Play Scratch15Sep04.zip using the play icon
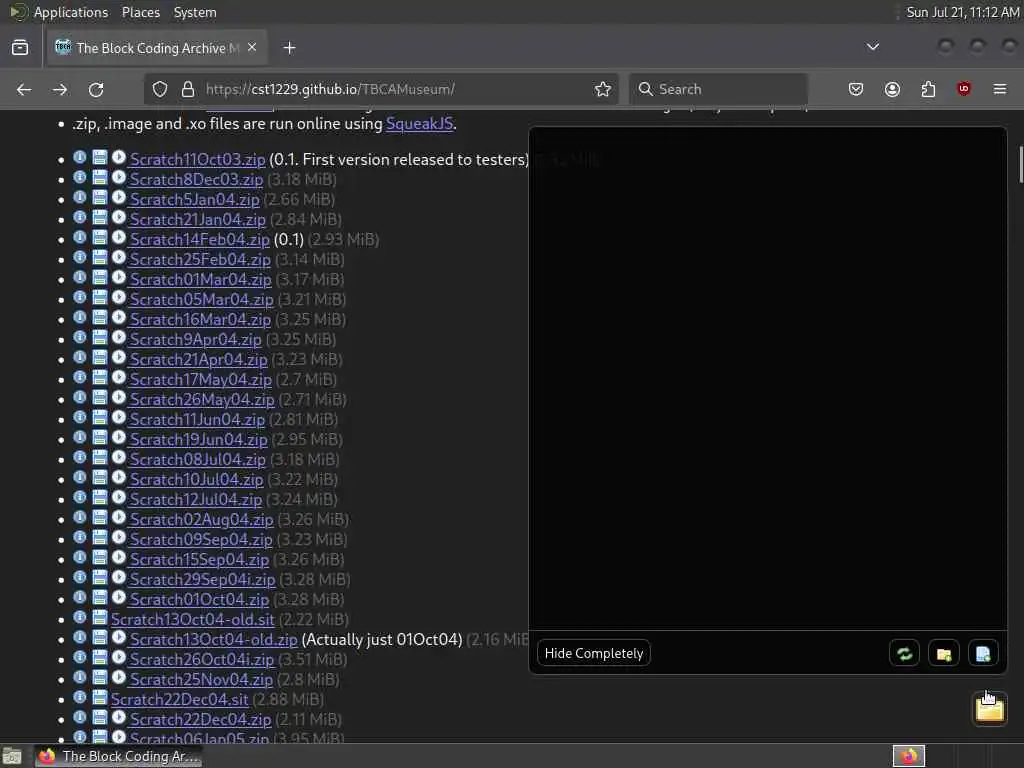Image resolution: width=1024 pixels, height=768 pixels. tap(119, 558)
